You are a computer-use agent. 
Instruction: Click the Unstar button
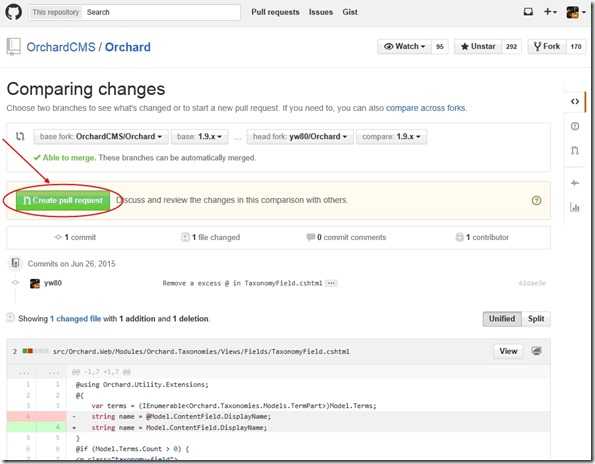click(478, 46)
